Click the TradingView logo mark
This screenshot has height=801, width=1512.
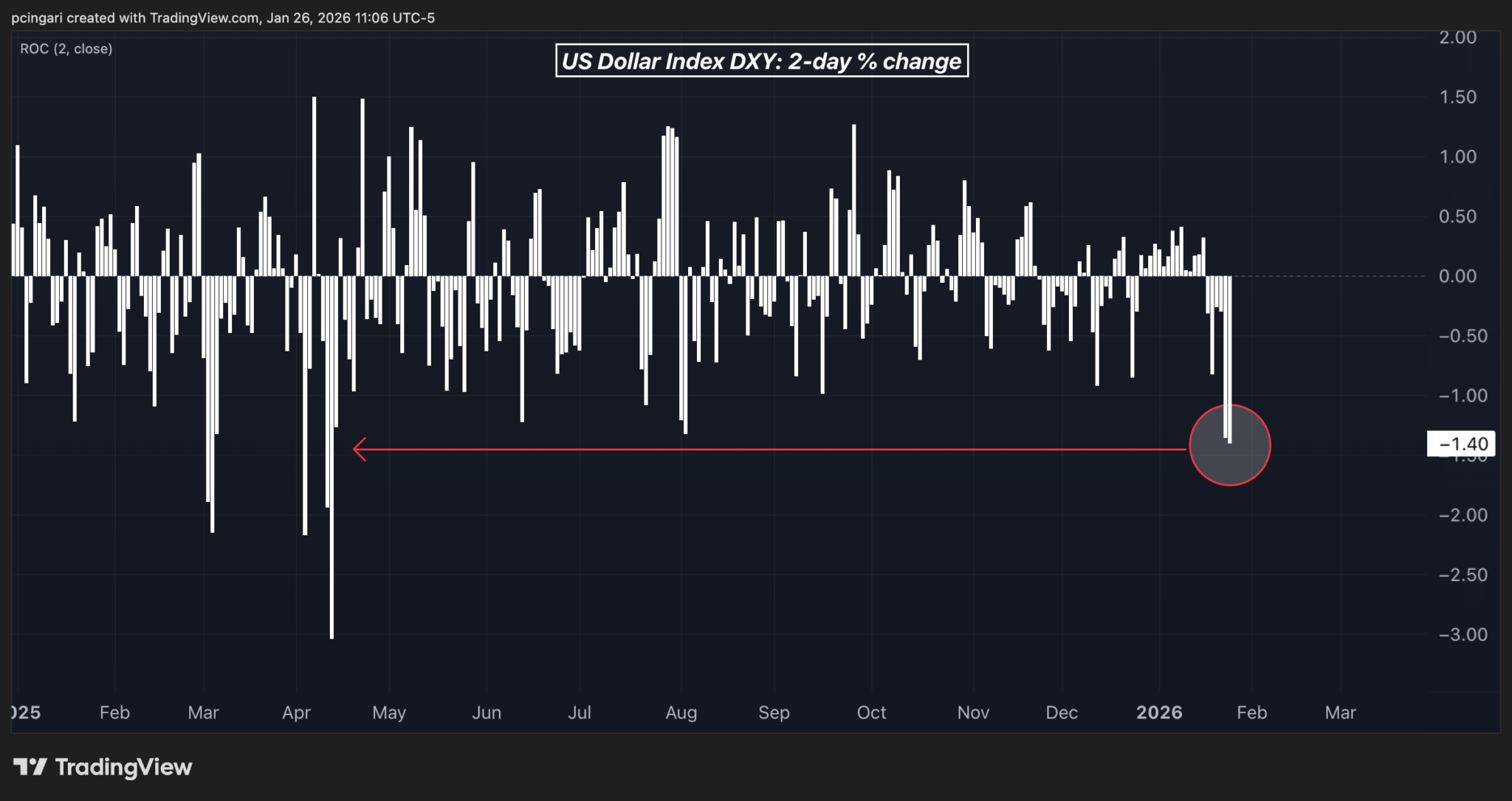click(x=30, y=767)
